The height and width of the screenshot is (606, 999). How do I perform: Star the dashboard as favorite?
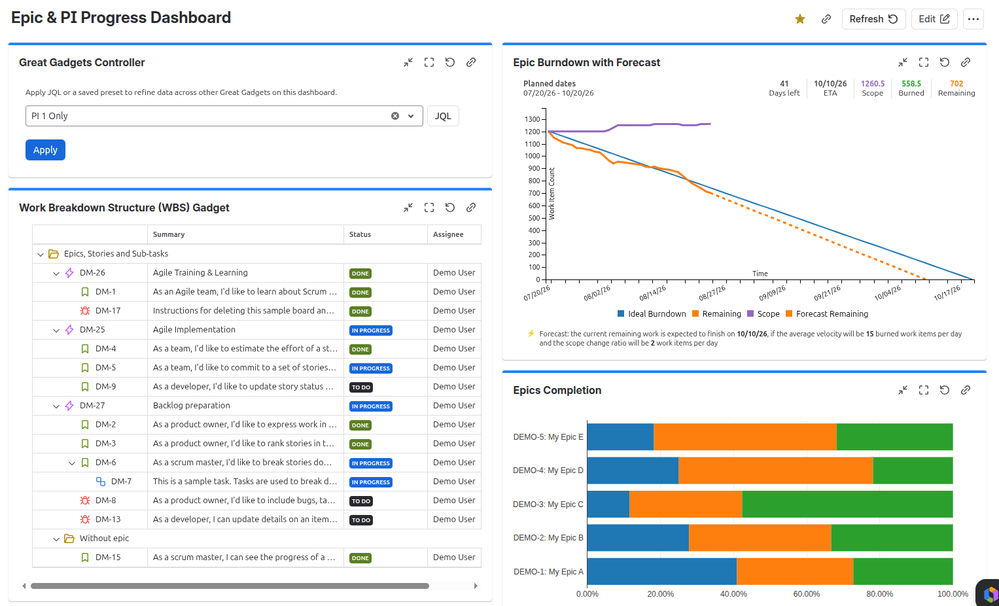[x=800, y=19]
